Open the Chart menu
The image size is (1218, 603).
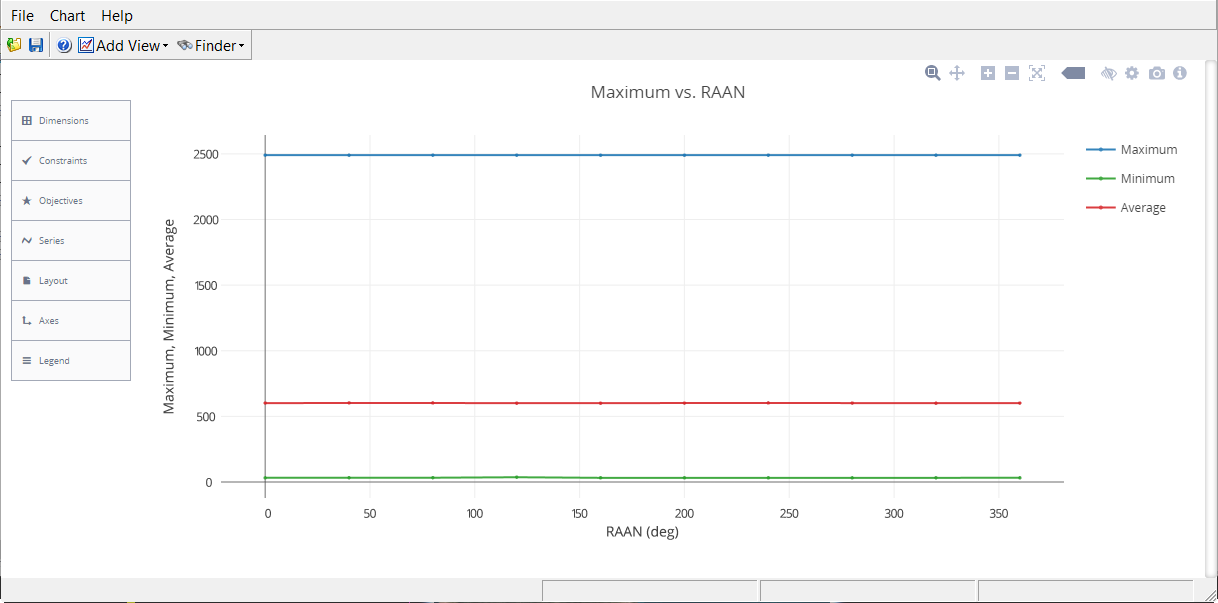(67, 15)
